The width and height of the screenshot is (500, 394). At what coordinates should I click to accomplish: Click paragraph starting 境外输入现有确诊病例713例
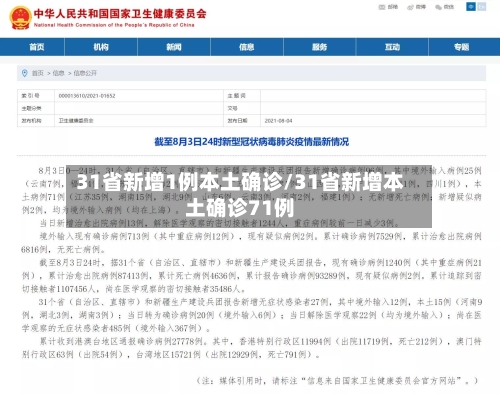(x=252, y=243)
